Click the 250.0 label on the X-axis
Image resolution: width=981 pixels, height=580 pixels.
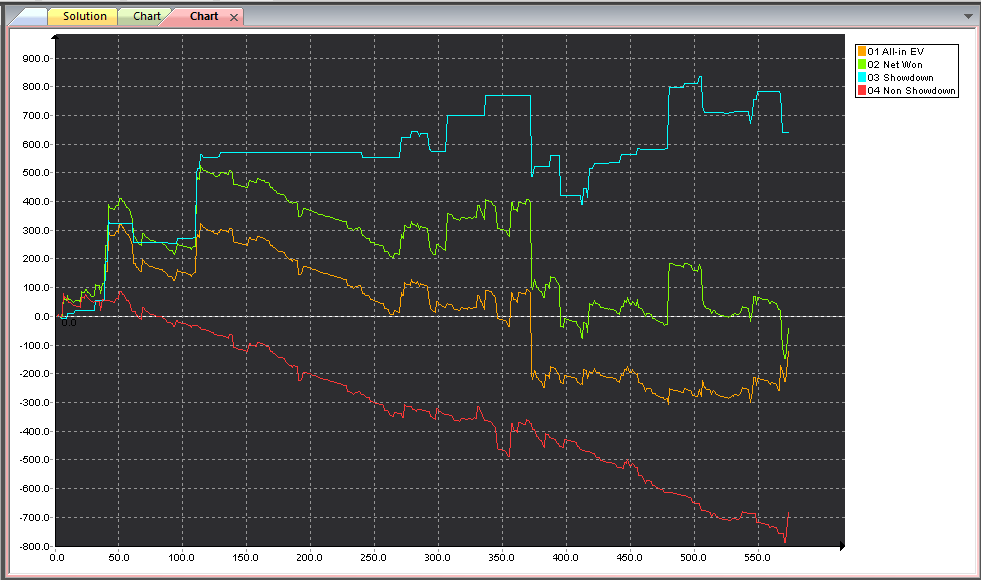tap(375, 558)
